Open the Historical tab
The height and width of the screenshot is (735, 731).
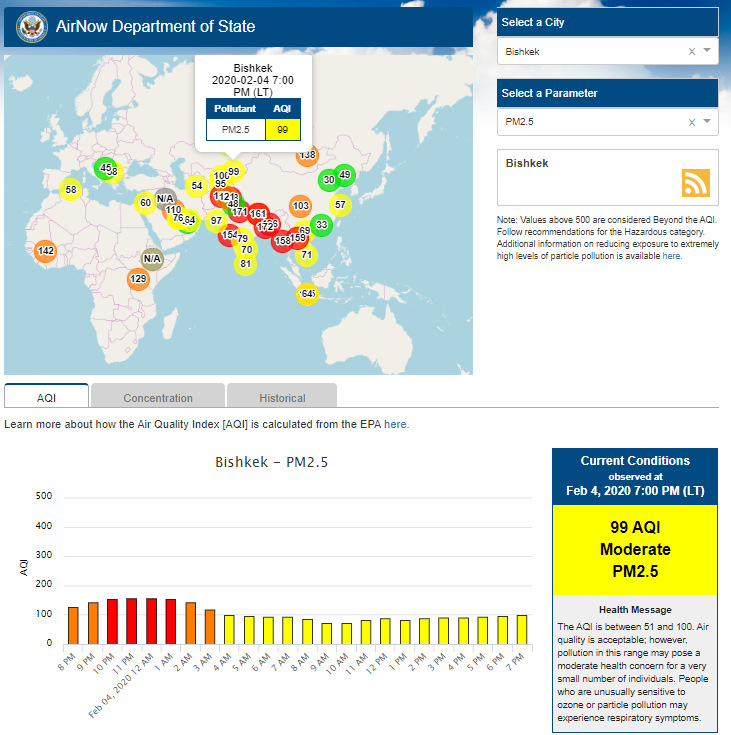[x=282, y=397]
